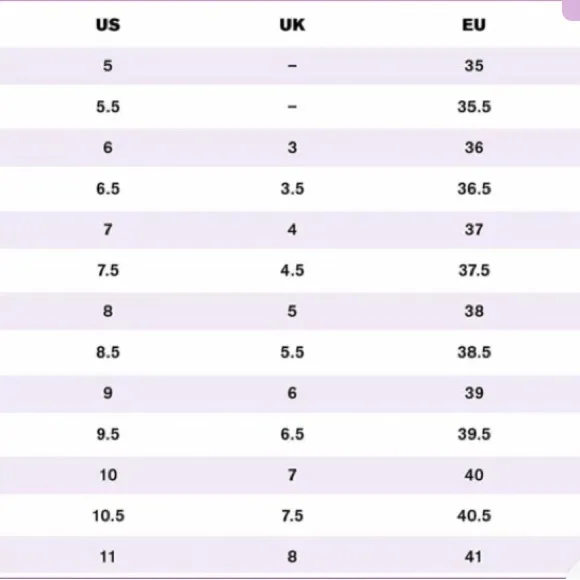Select US size 10.5 cell
Screen dimensions: 580x580
[x=108, y=516]
